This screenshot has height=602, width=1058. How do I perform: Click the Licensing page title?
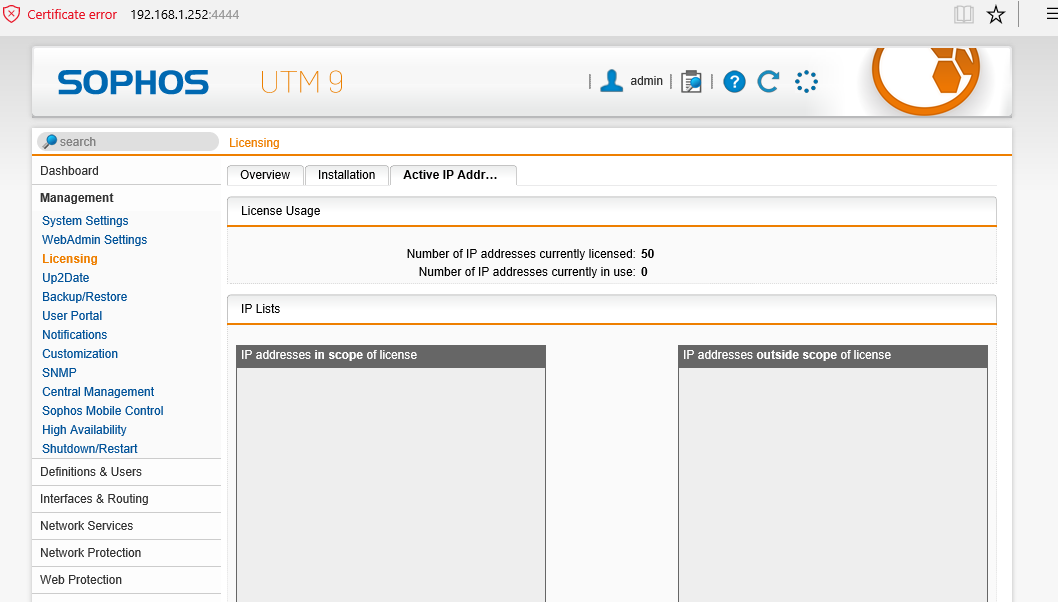coord(254,142)
